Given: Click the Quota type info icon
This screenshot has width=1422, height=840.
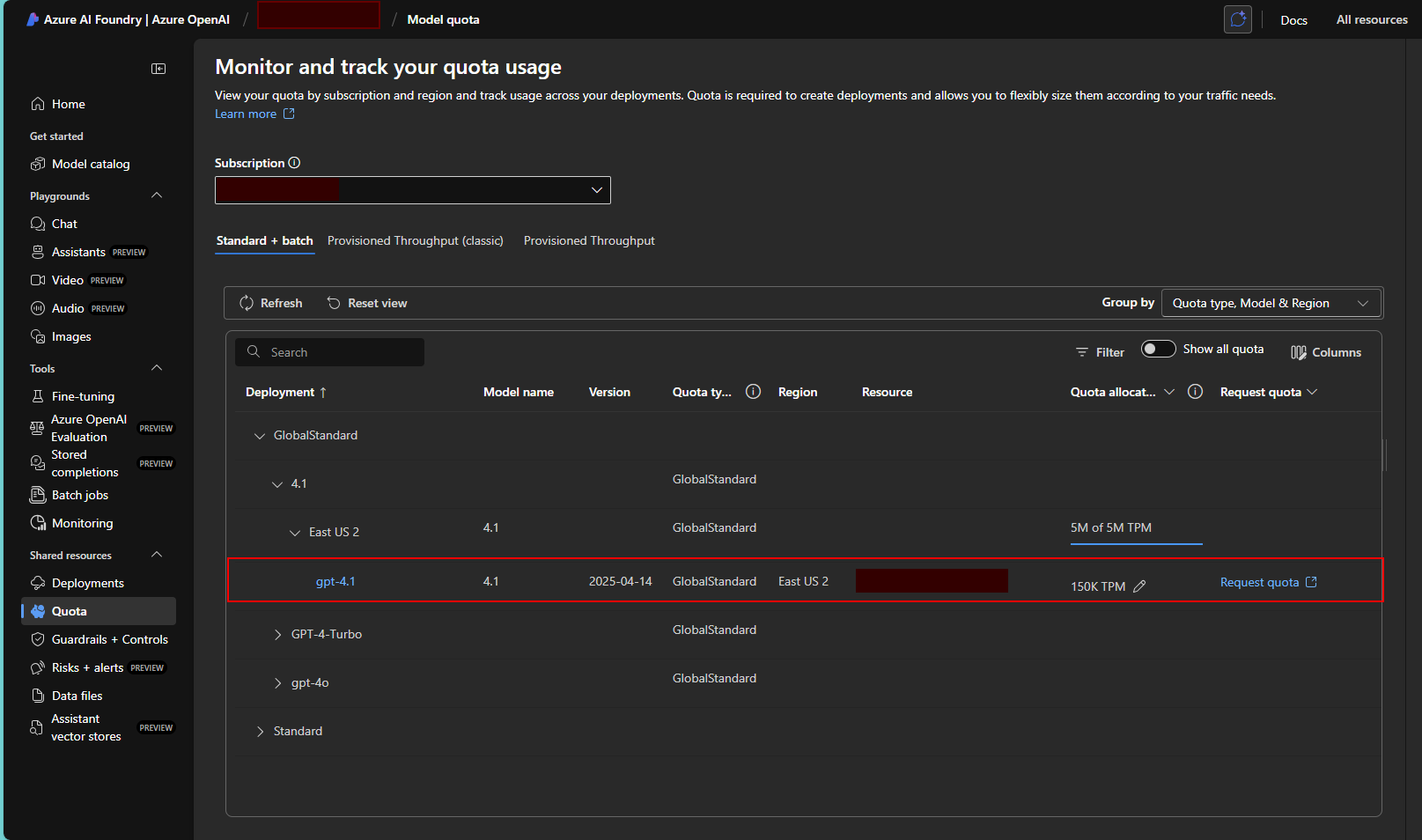Looking at the screenshot, I should [x=753, y=392].
